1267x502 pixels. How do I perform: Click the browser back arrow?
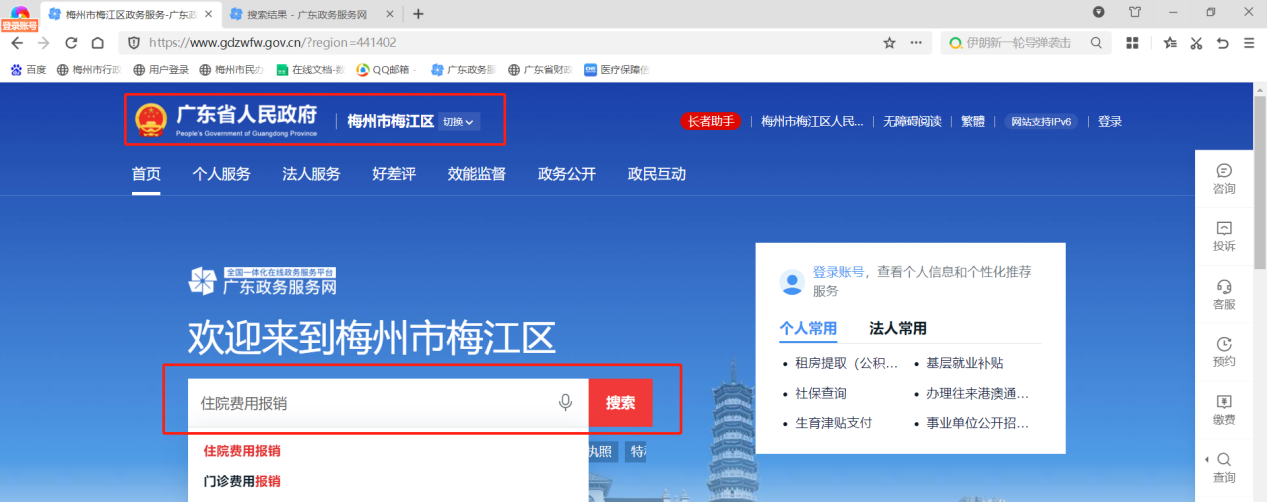[x=17, y=43]
